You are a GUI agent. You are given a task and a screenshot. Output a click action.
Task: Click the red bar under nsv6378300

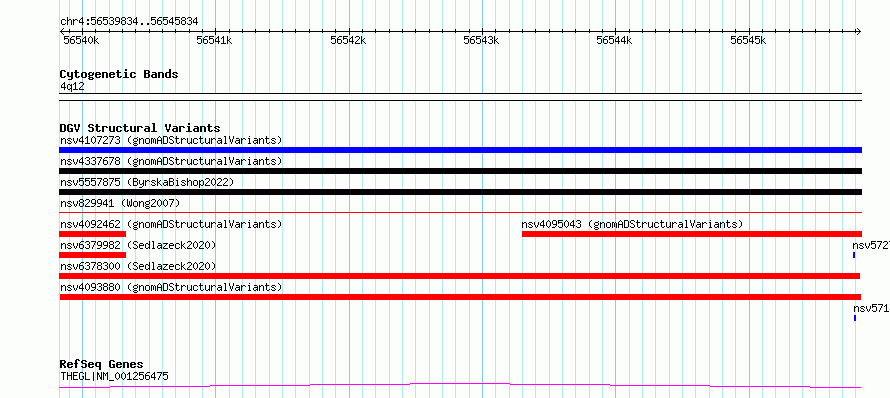(x=460, y=276)
